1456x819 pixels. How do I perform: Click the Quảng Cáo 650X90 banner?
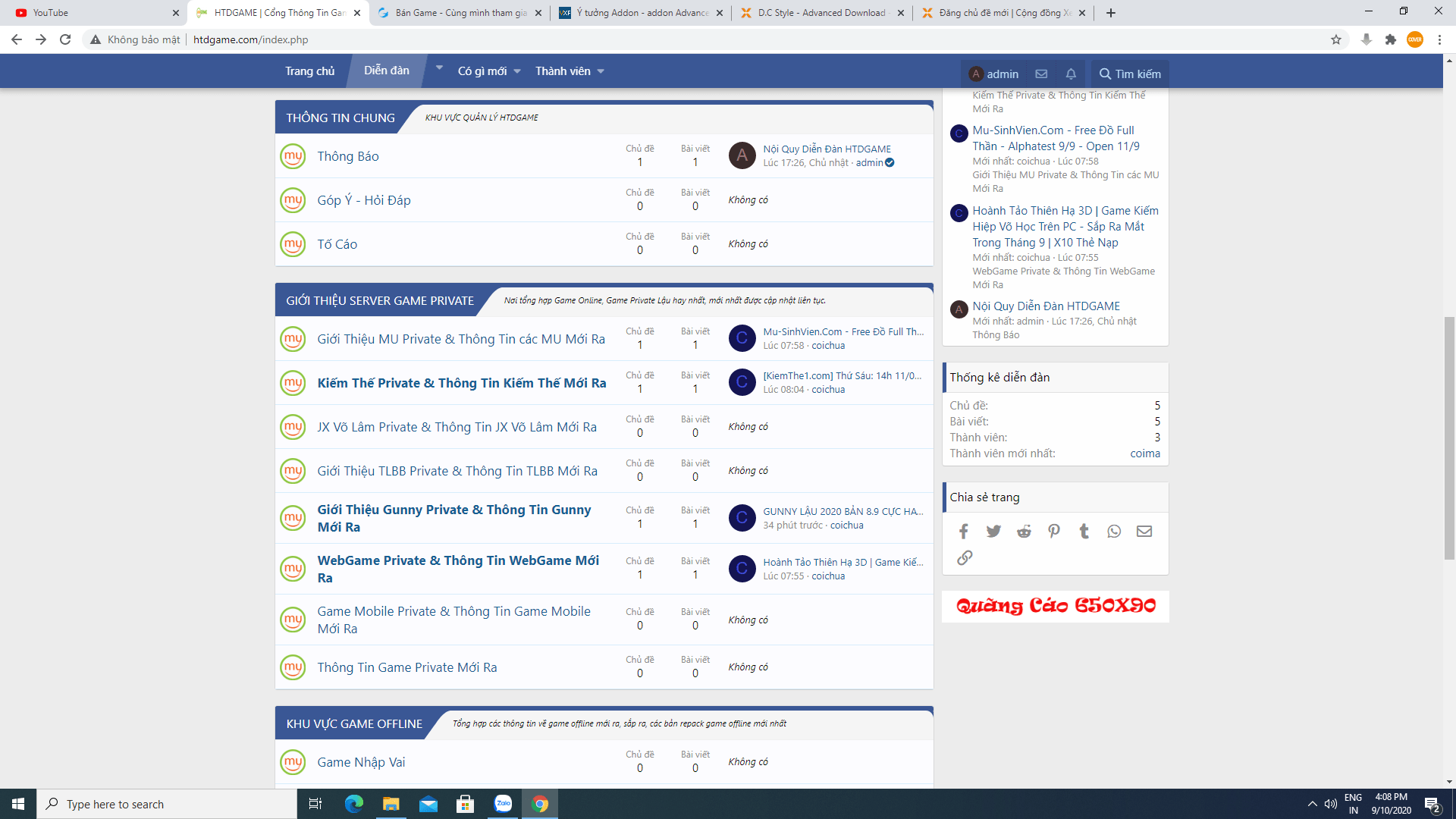(1056, 607)
